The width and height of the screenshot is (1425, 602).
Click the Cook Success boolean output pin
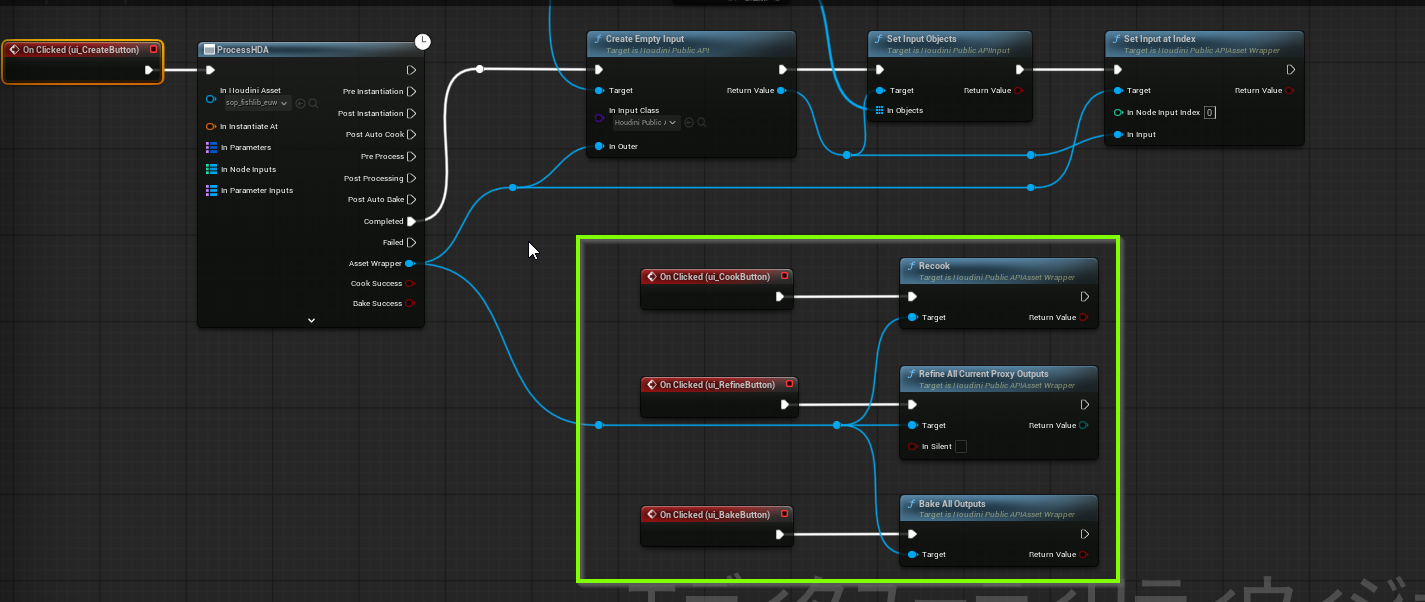(410, 283)
